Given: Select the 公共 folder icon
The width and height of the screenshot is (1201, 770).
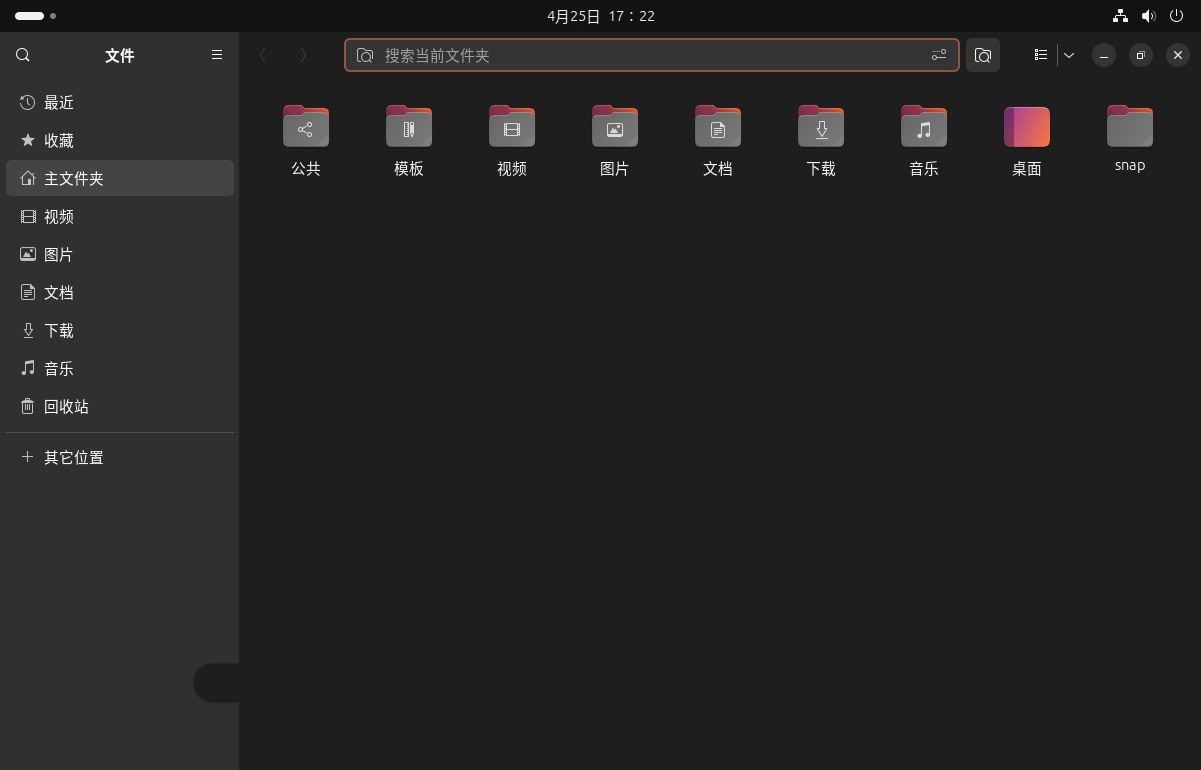Looking at the screenshot, I should [x=306, y=126].
